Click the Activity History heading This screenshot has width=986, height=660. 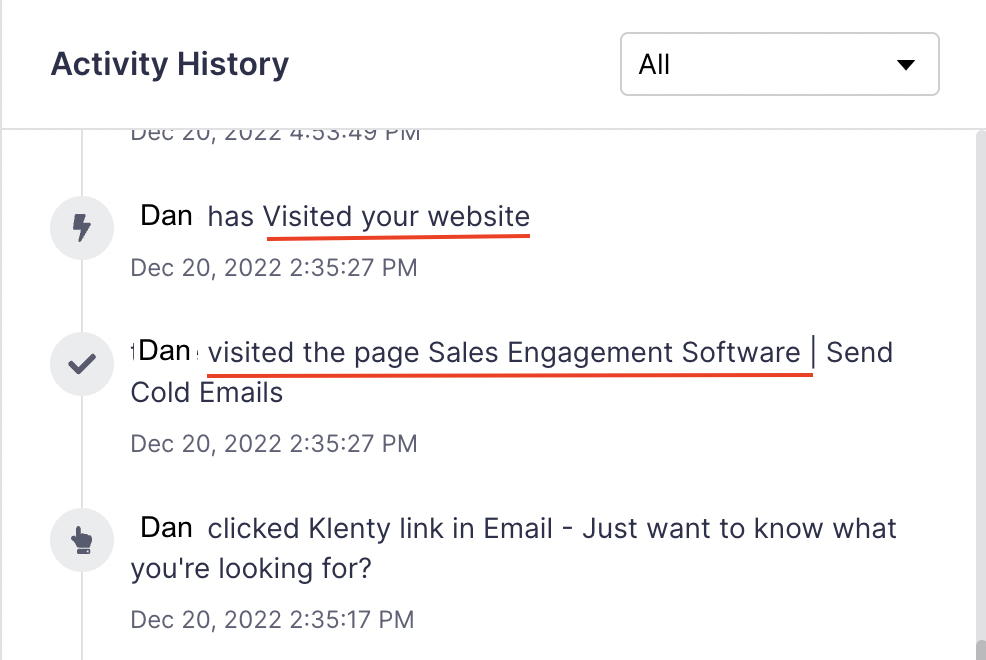click(x=170, y=65)
